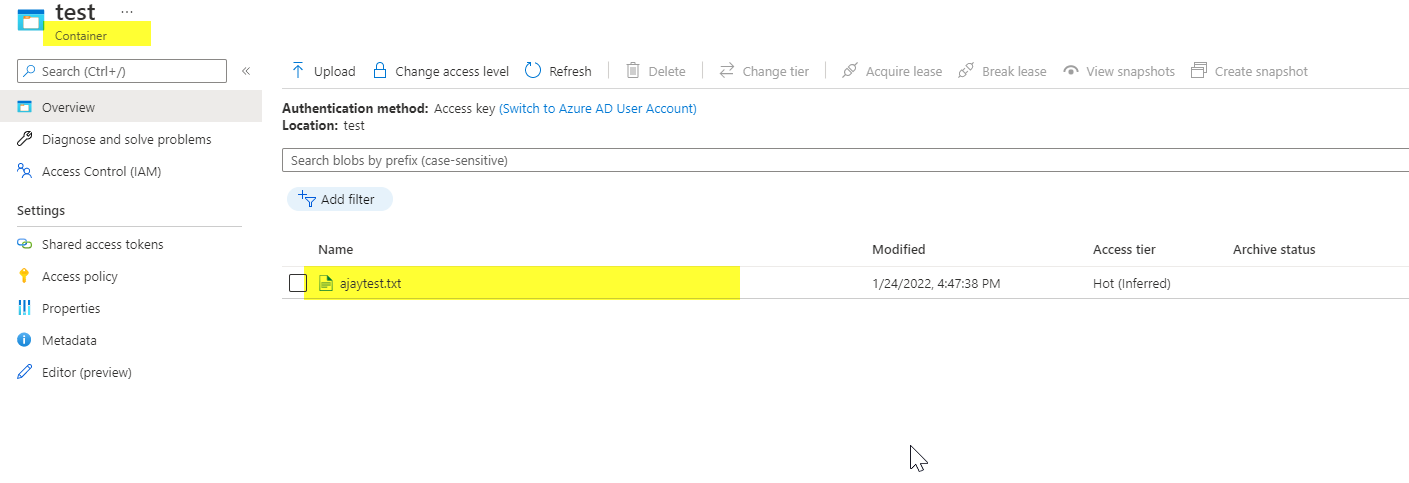The image size is (1409, 483).
Task: Tick the checkbox beside ajaytest.txt
Action: (298, 283)
